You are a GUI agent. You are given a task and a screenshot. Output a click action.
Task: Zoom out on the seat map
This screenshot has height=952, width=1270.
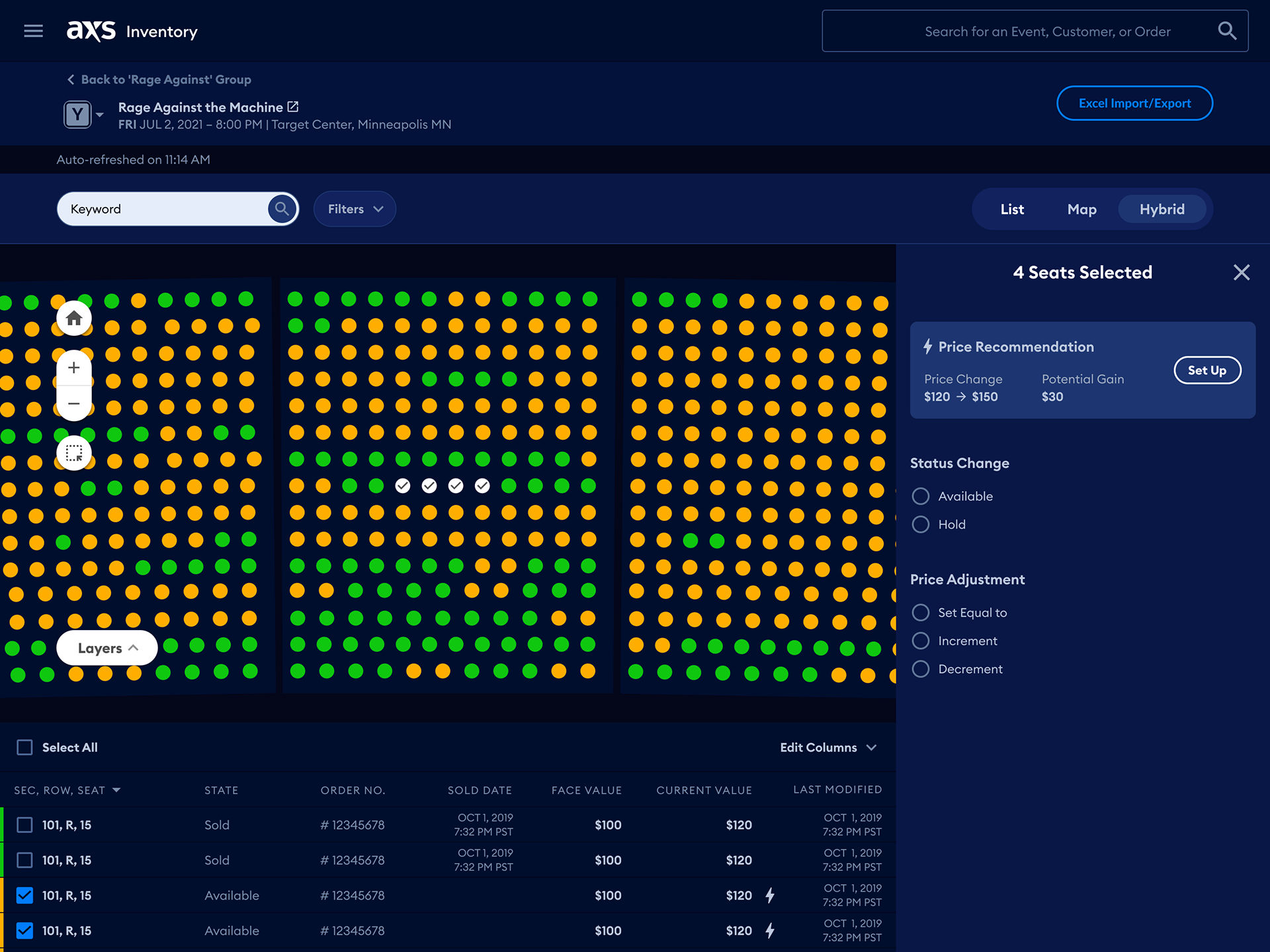74,403
